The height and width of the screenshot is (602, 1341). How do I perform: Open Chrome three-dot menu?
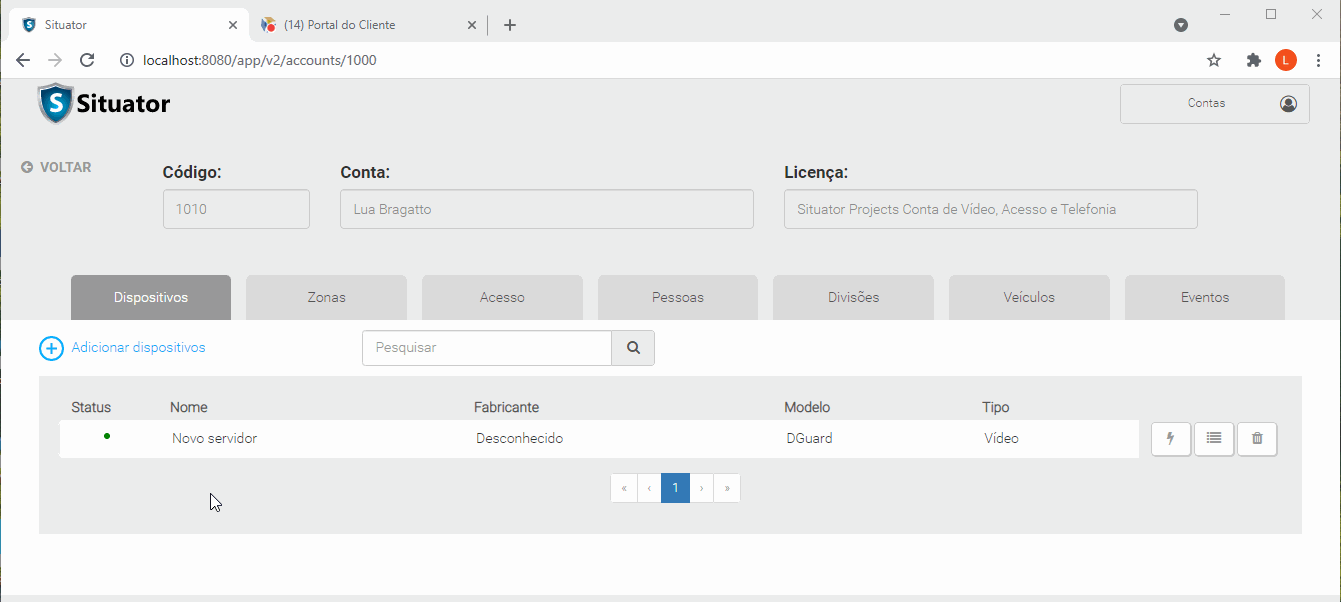(x=1318, y=60)
